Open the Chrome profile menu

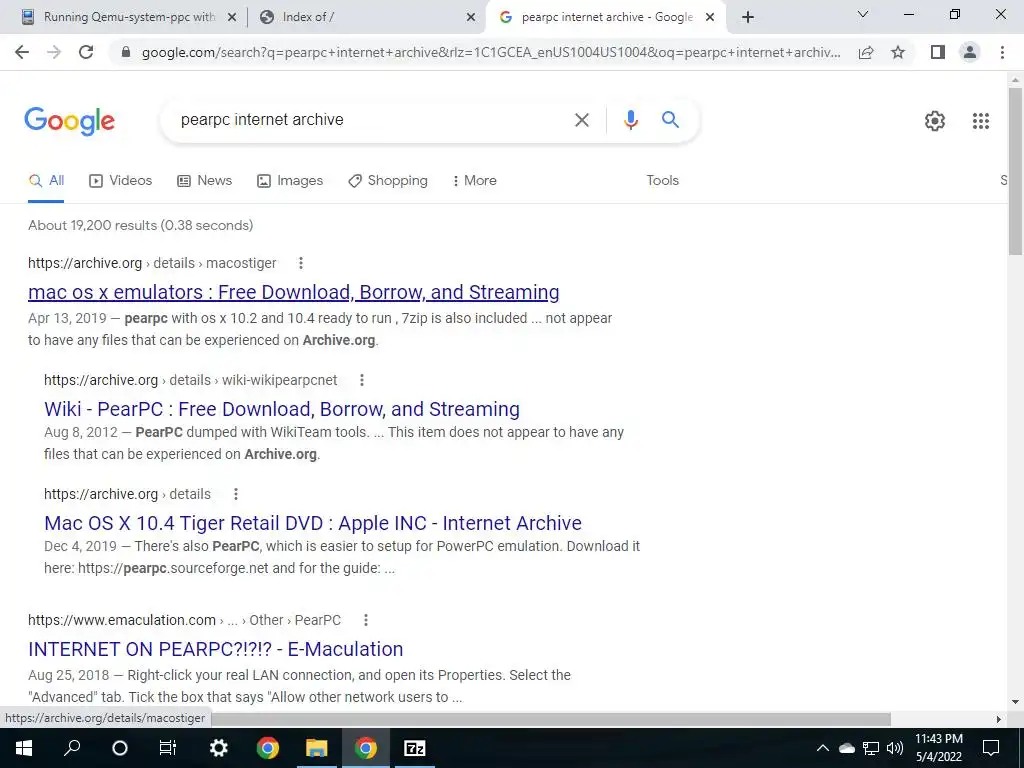[x=970, y=52]
